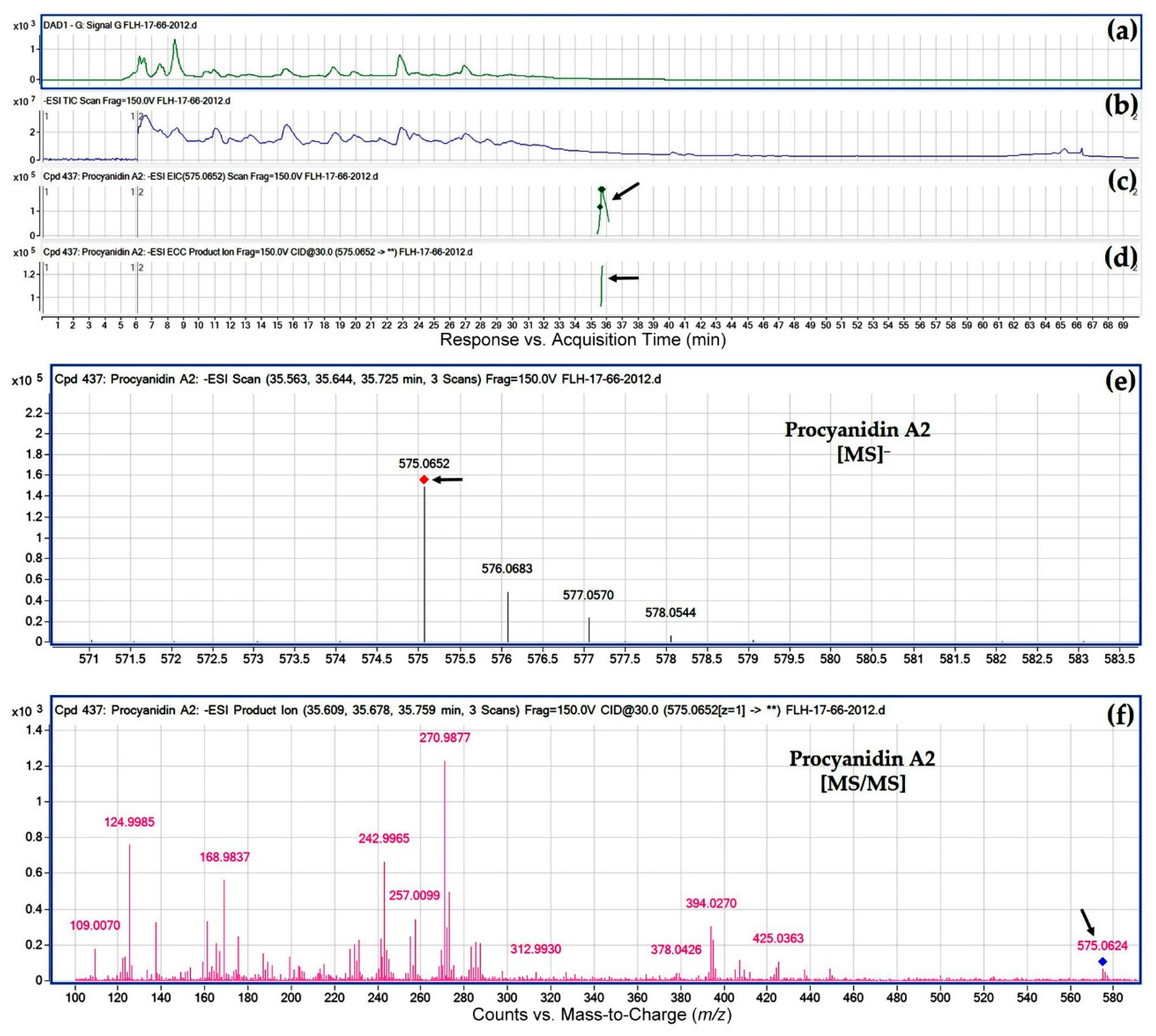Click the Procyanidin A2 [MS/MS] heading
The image size is (1156, 1036).
tap(862, 771)
